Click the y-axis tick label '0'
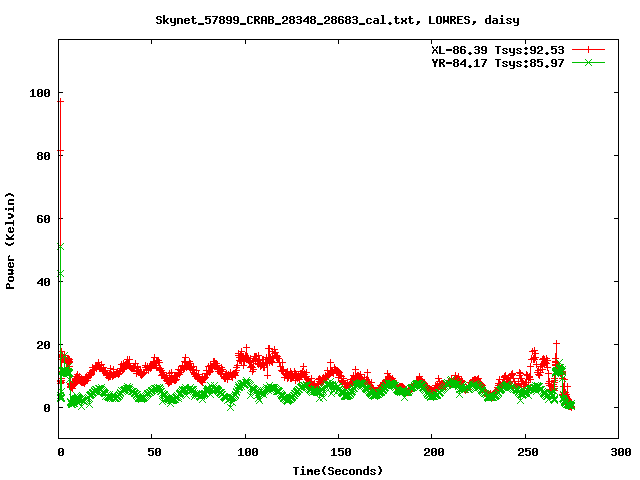This screenshot has height=480, width=640. tap(47, 408)
